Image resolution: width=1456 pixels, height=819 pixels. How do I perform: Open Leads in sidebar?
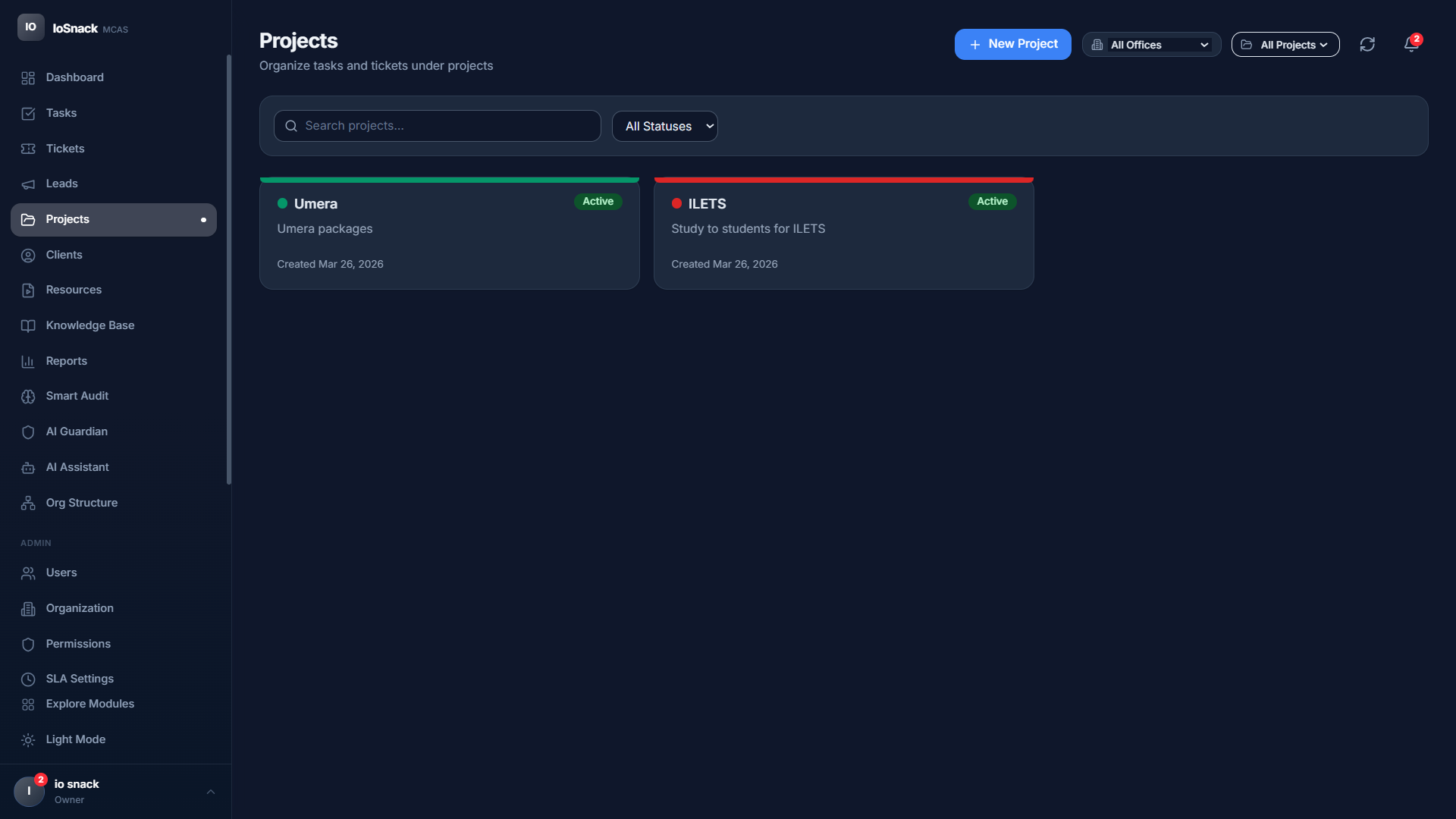114,184
